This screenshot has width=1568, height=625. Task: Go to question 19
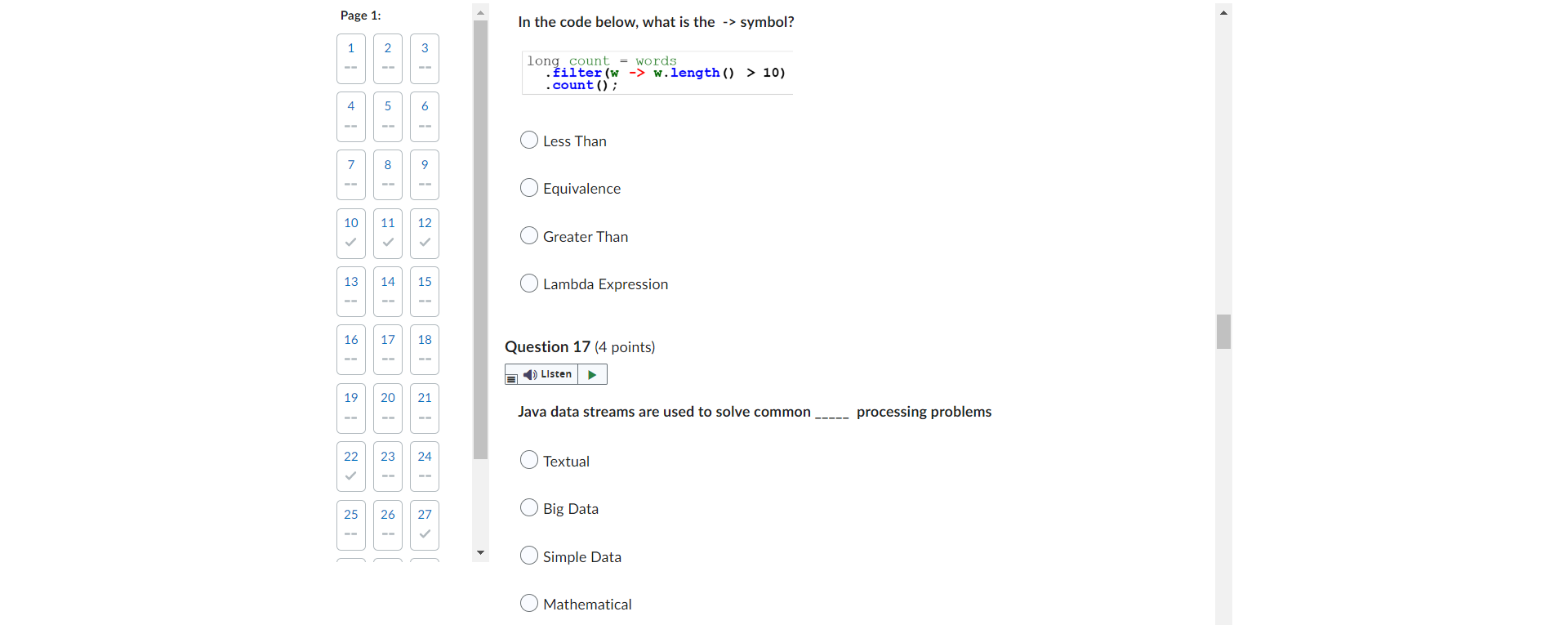tap(350, 408)
